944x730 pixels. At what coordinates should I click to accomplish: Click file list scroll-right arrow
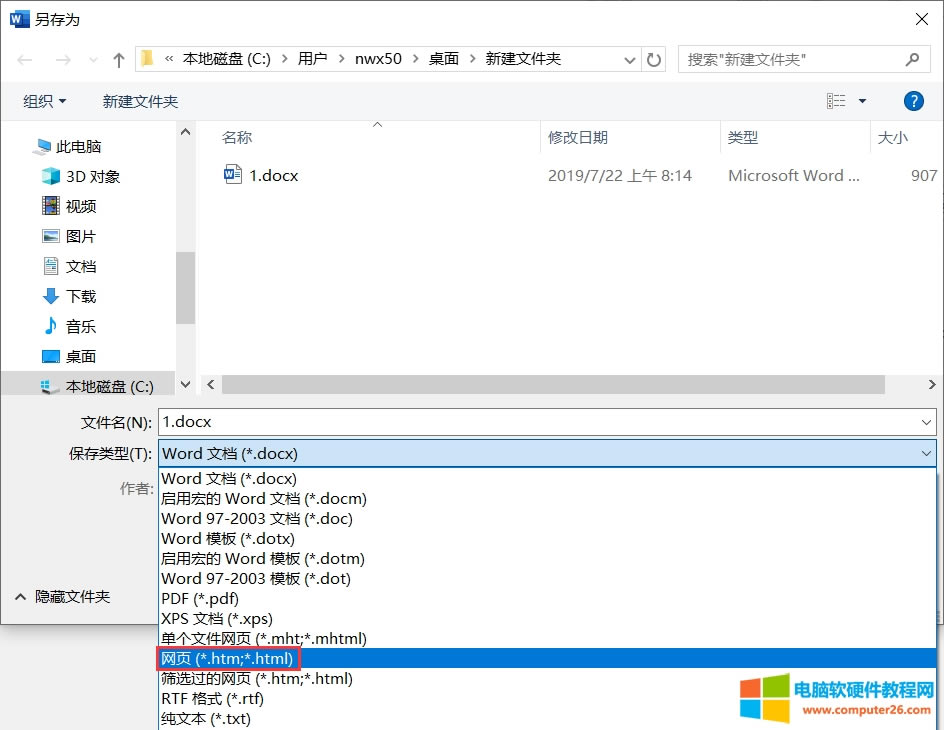click(x=932, y=384)
